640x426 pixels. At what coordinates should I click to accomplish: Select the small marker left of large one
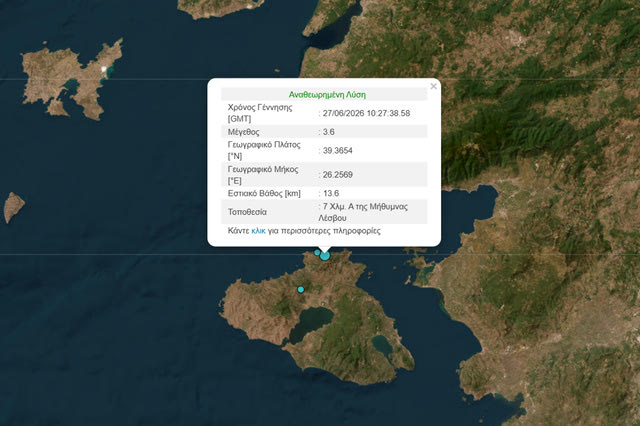[317, 253]
